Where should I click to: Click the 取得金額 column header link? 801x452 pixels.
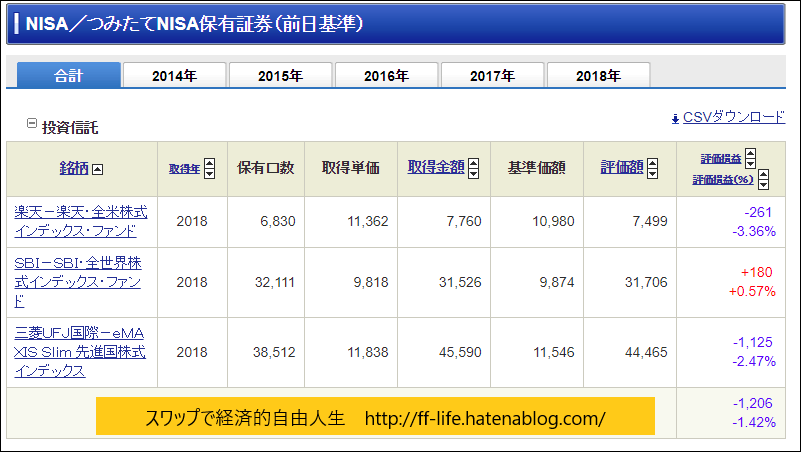click(x=436, y=167)
